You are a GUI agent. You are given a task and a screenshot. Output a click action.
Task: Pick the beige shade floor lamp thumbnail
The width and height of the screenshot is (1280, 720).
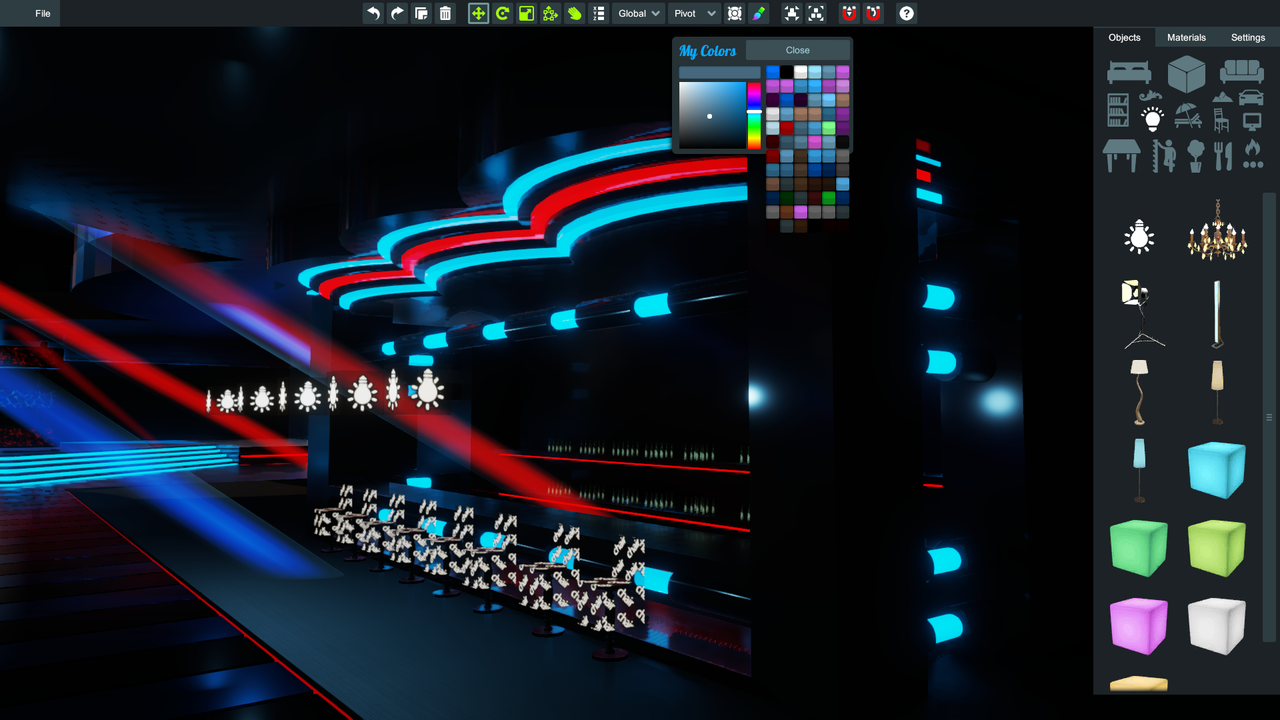click(1217, 392)
